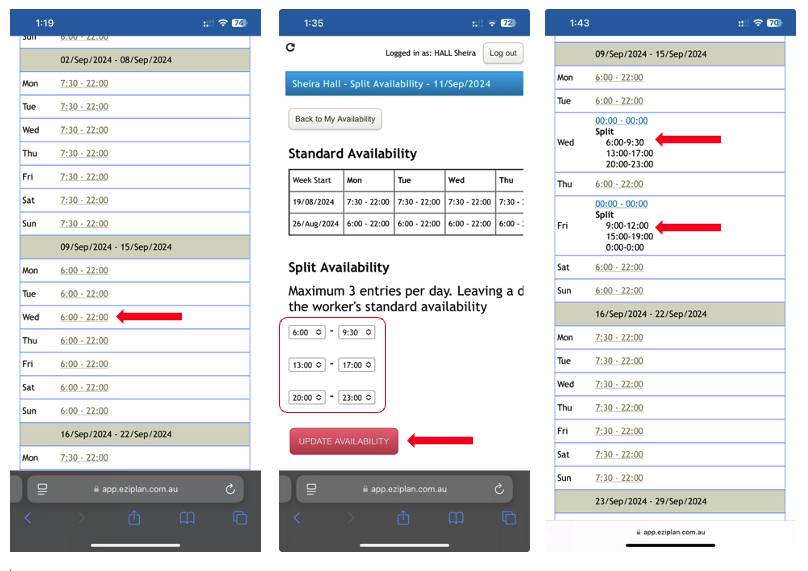Right phone: open Sun 6:00 - 22:00 link
The image size is (808, 571).
tap(619, 291)
